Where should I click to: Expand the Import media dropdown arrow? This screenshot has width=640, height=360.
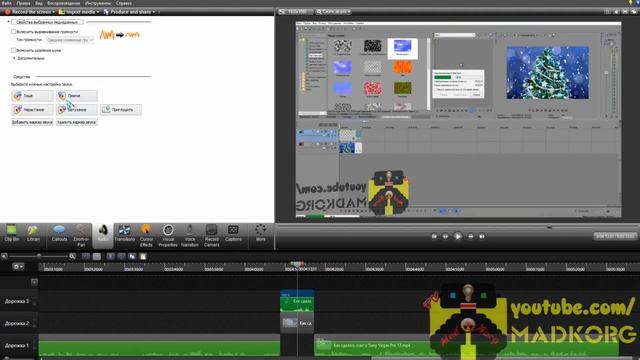click(x=98, y=12)
